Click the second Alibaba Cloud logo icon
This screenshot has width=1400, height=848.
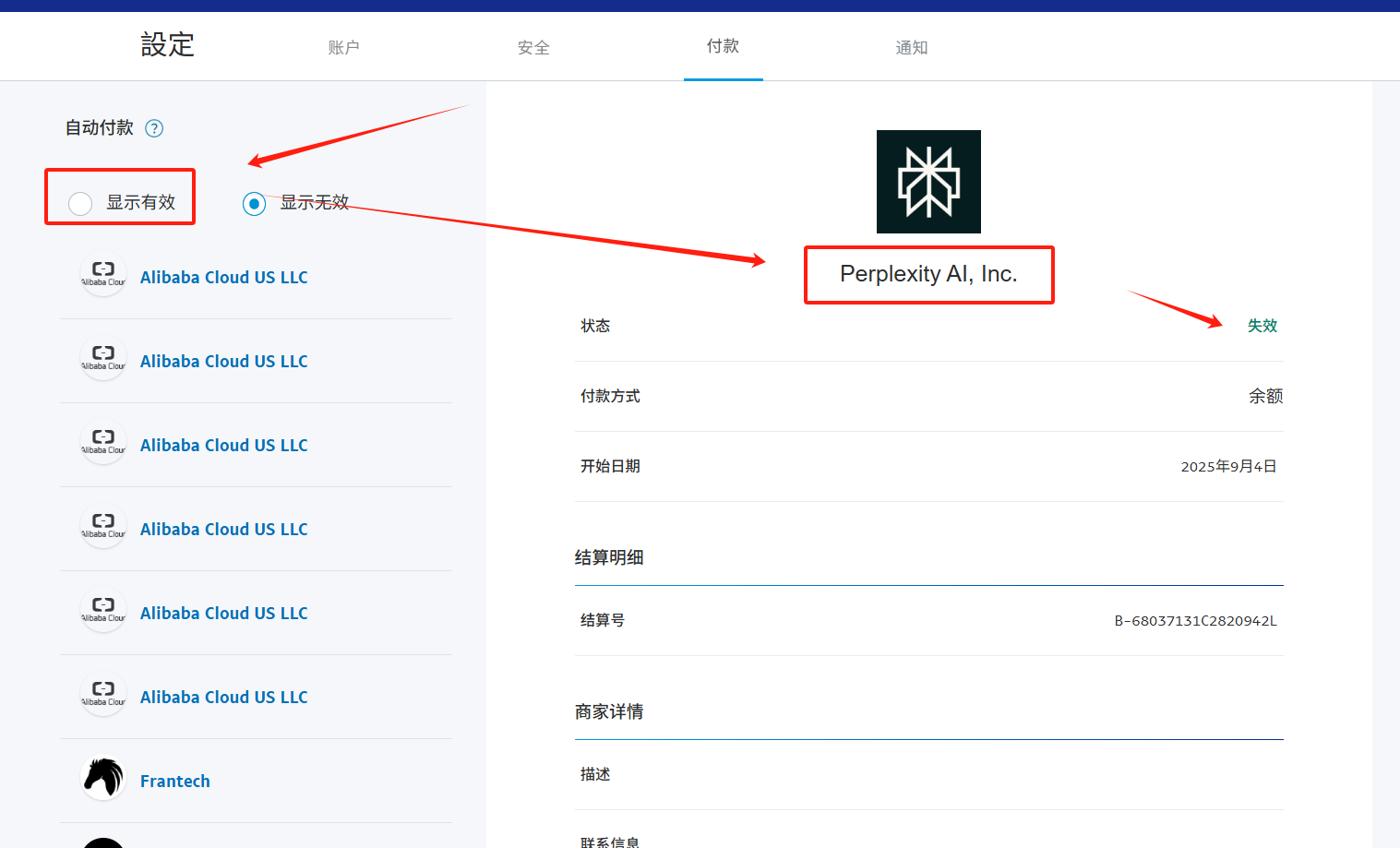pyautogui.click(x=102, y=358)
